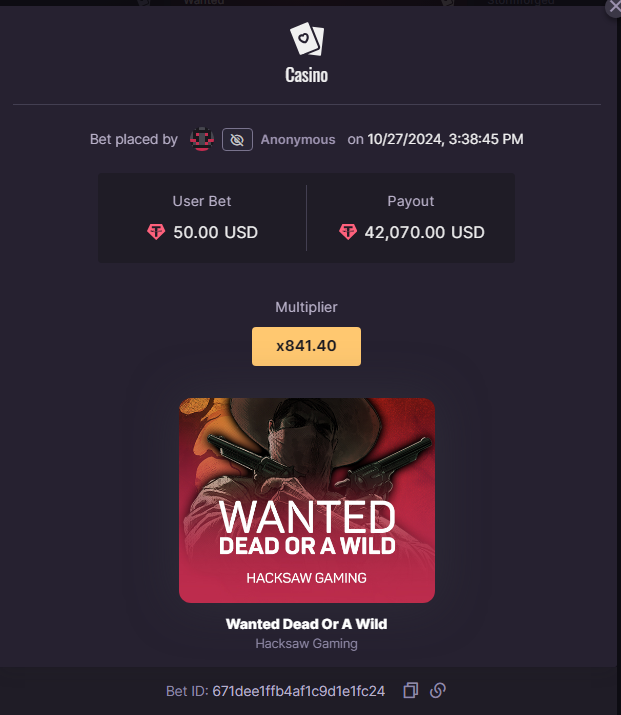
Task: Click the 42,070.00 USD payout amount
Action: [424, 233]
